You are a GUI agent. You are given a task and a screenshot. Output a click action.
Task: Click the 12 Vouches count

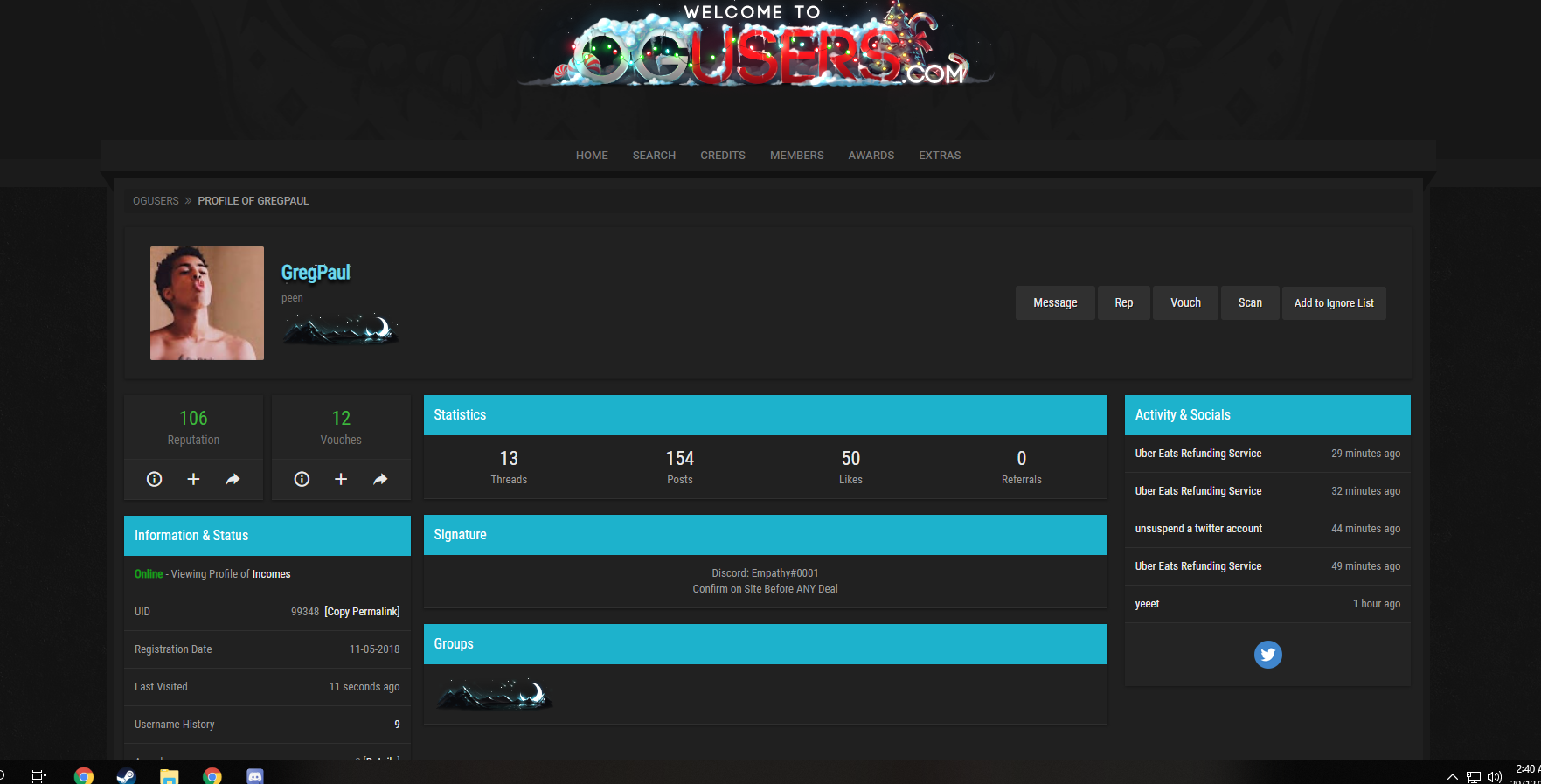click(x=341, y=419)
